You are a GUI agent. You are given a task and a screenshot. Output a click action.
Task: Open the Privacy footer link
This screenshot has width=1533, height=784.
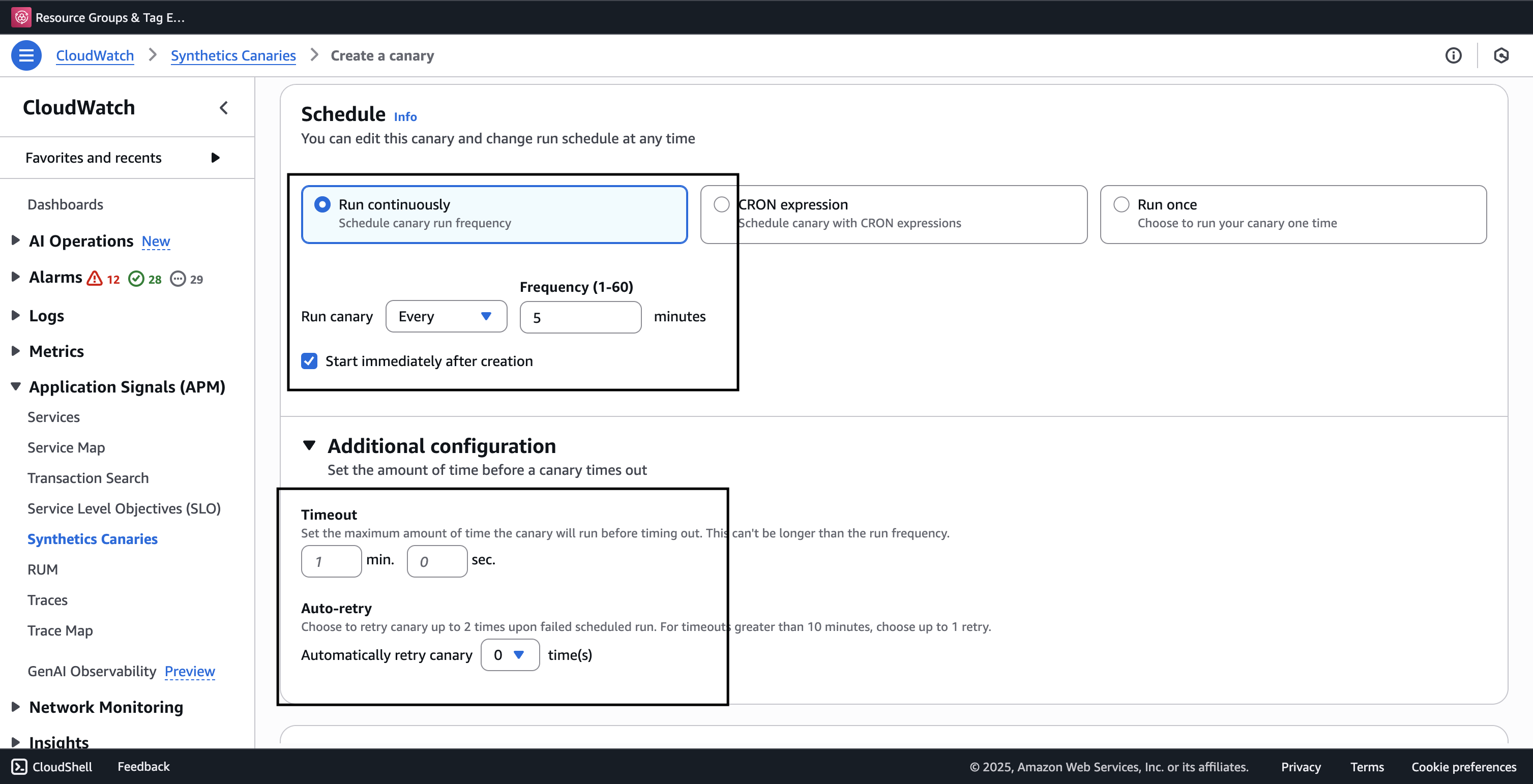click(1301, 767)
